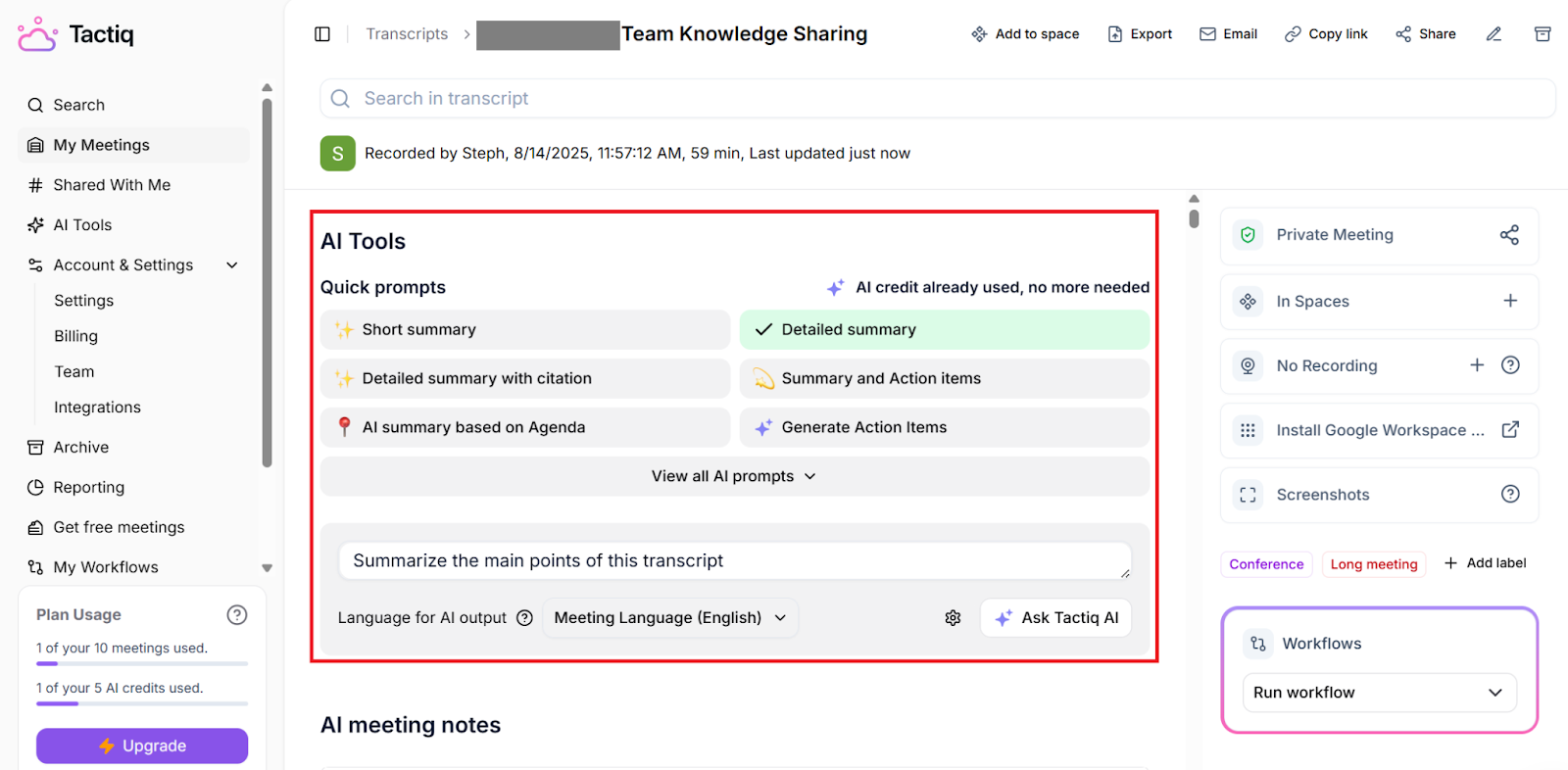1568x770 pixels.
Task: Open AI settings gear icon
Action: [x=953, y=618]
